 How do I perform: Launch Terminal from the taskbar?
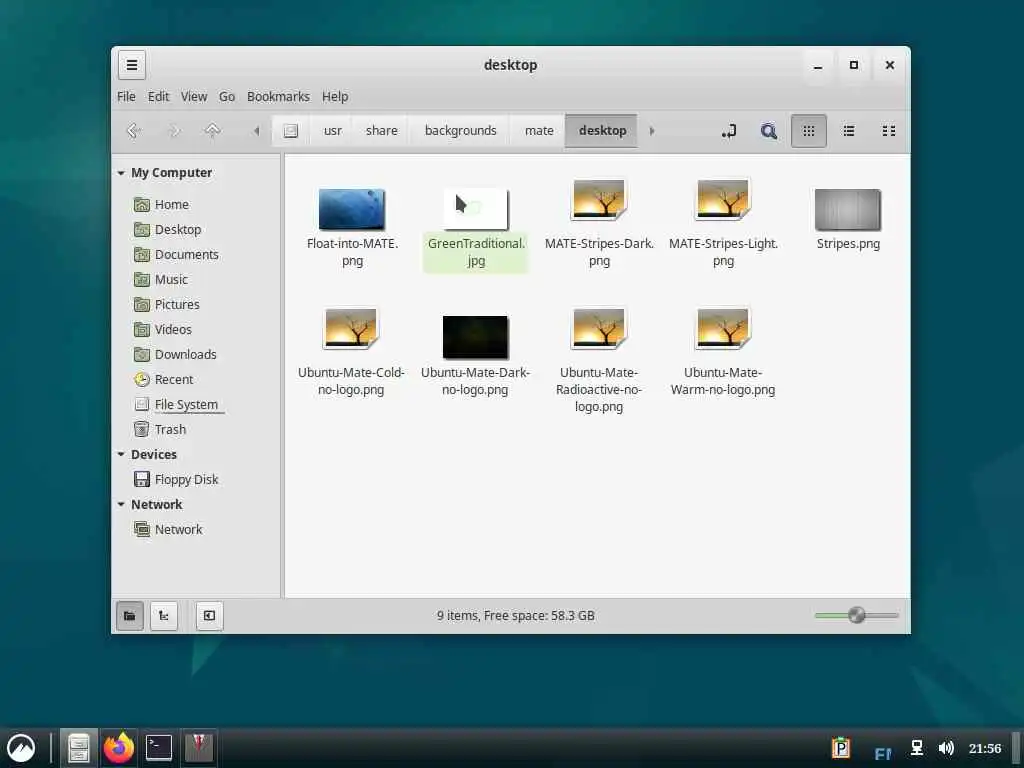159,748
